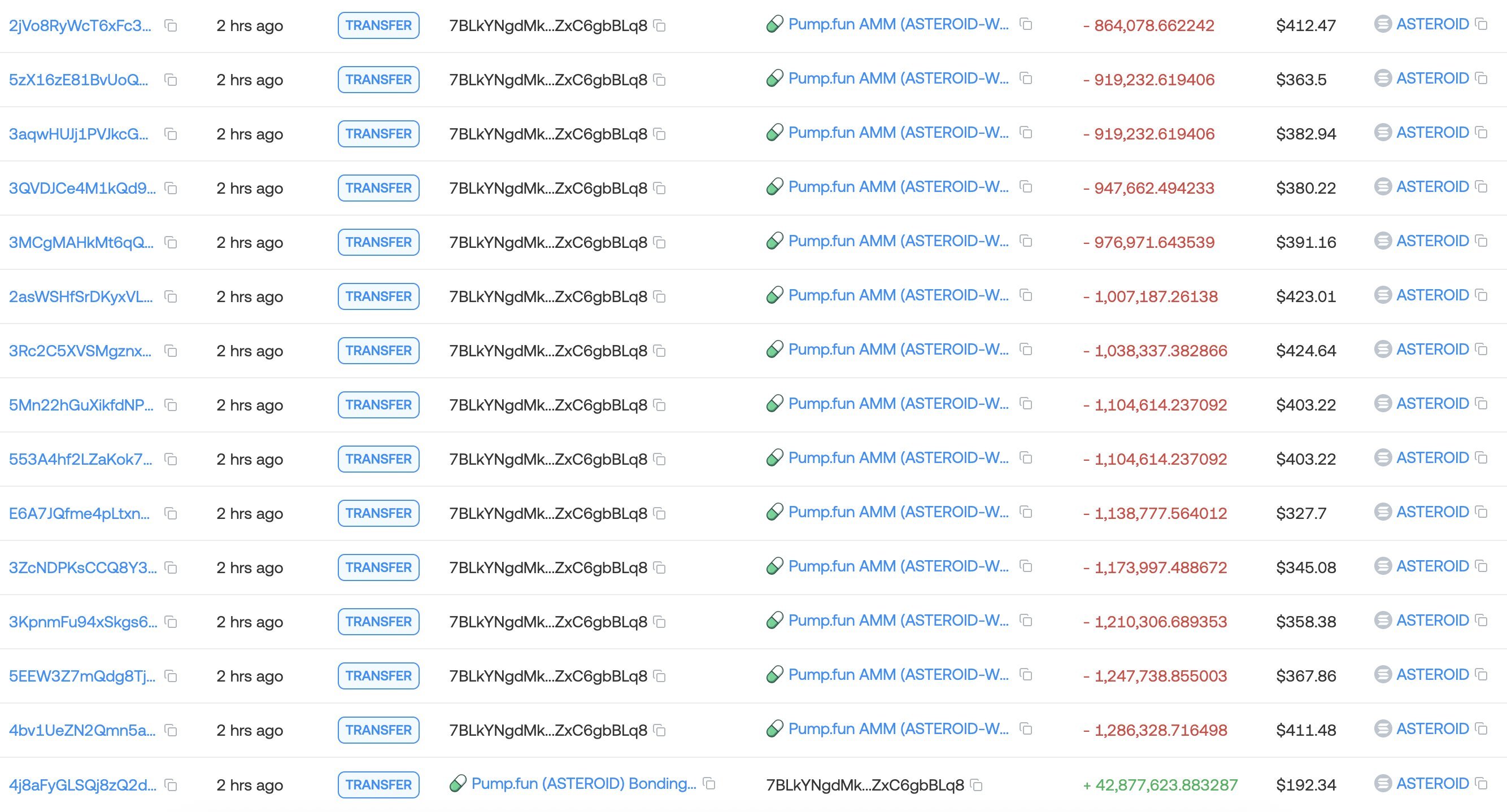This screenshot has width=1507, height=812.
Task: Open ASTEROID token in $192.34 row
Action: (1432, 784)
